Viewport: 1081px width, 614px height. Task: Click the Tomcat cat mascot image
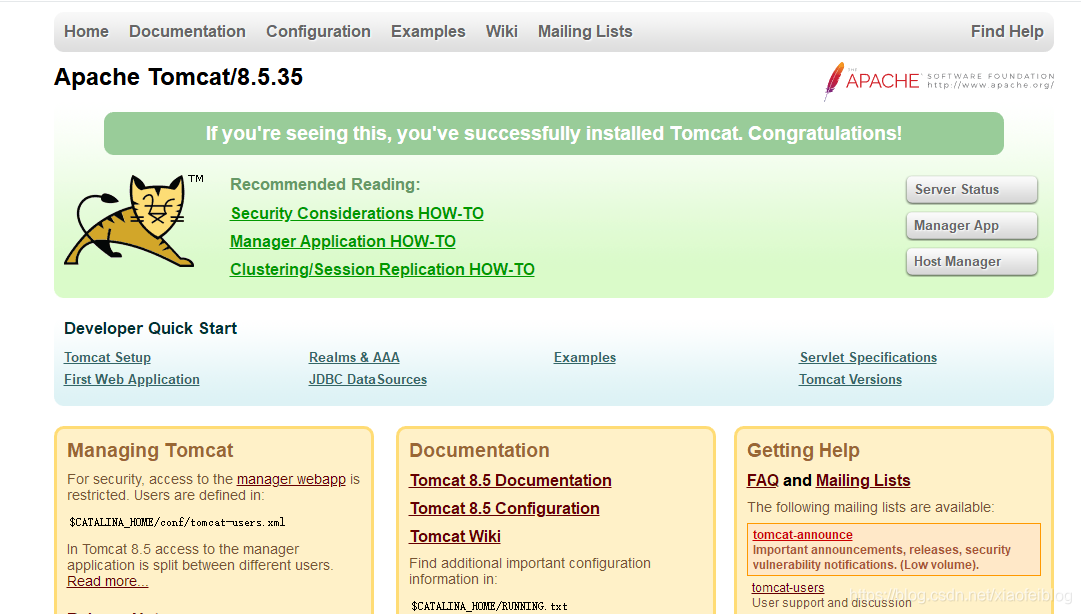tap(132, 221)
